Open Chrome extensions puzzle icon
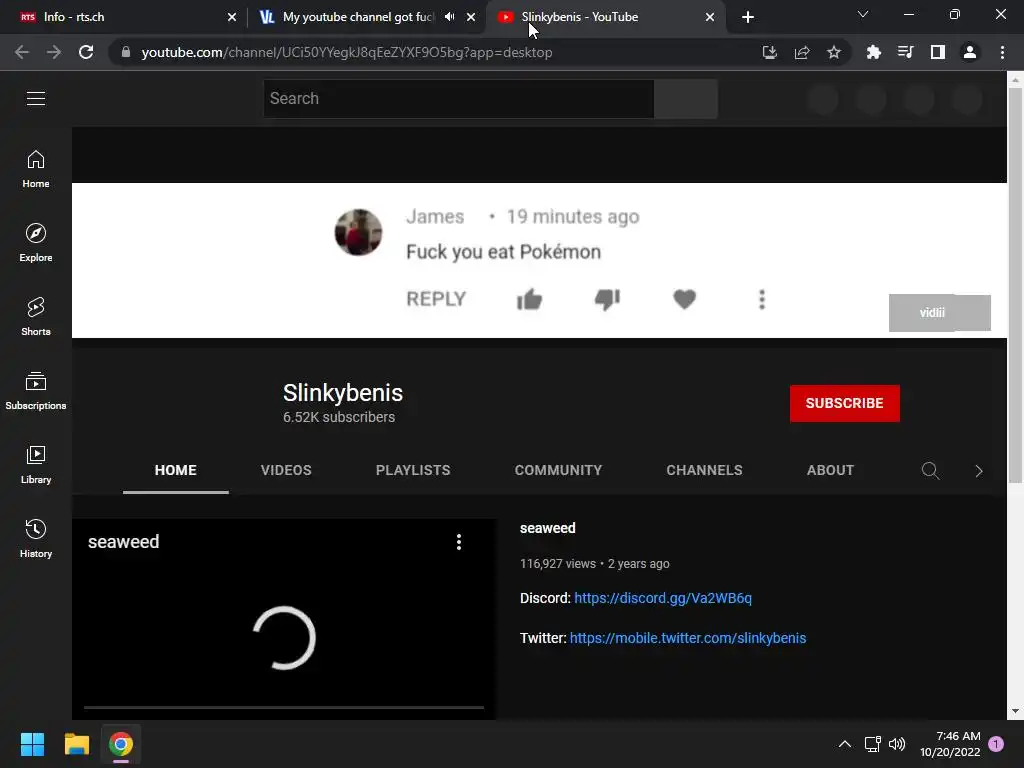 (x=873, y=52)
